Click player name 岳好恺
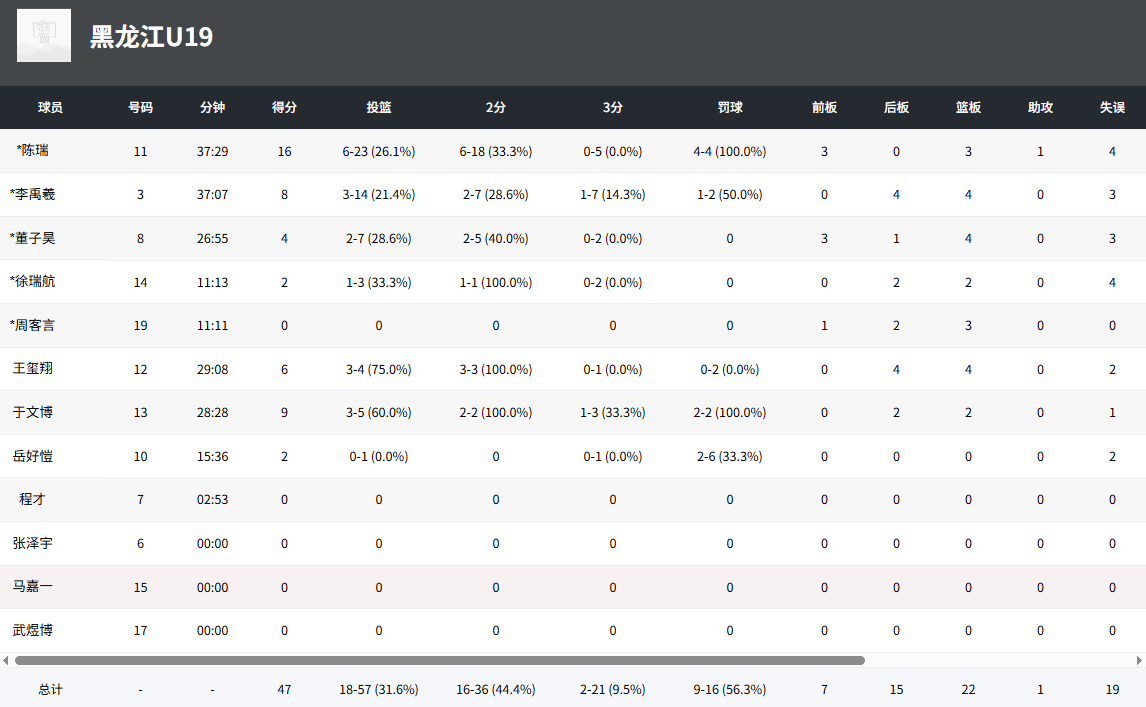Image resolution: width=1146 pixels, height=707 pixels. 32,456
